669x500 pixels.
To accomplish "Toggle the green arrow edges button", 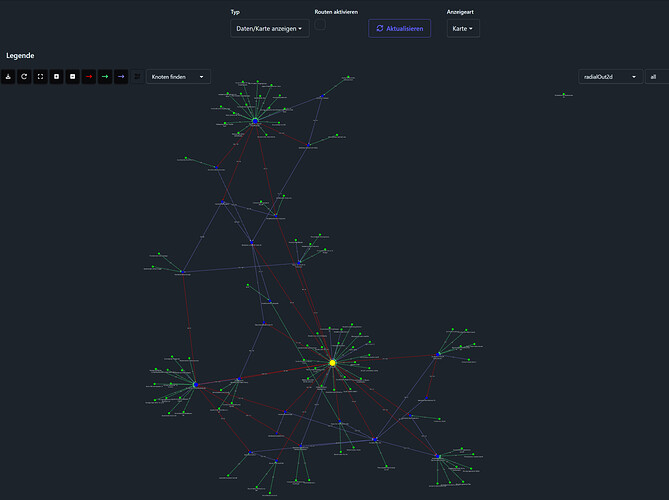I will click(x=105, y=77).
